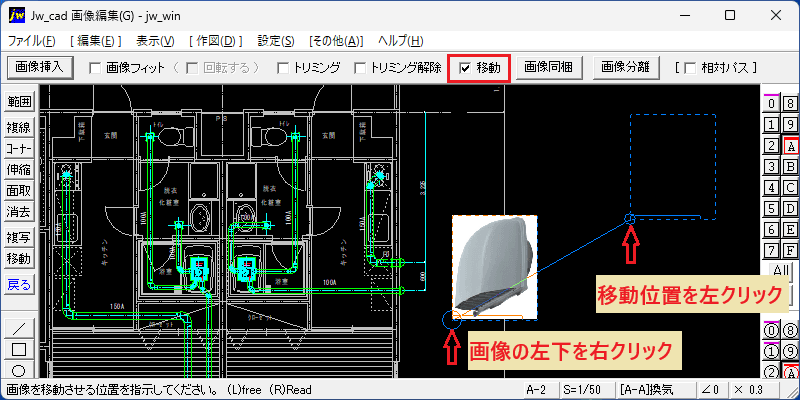Select layer 8 square button
The height and width of the screenshot is (400, 800).
790,104
